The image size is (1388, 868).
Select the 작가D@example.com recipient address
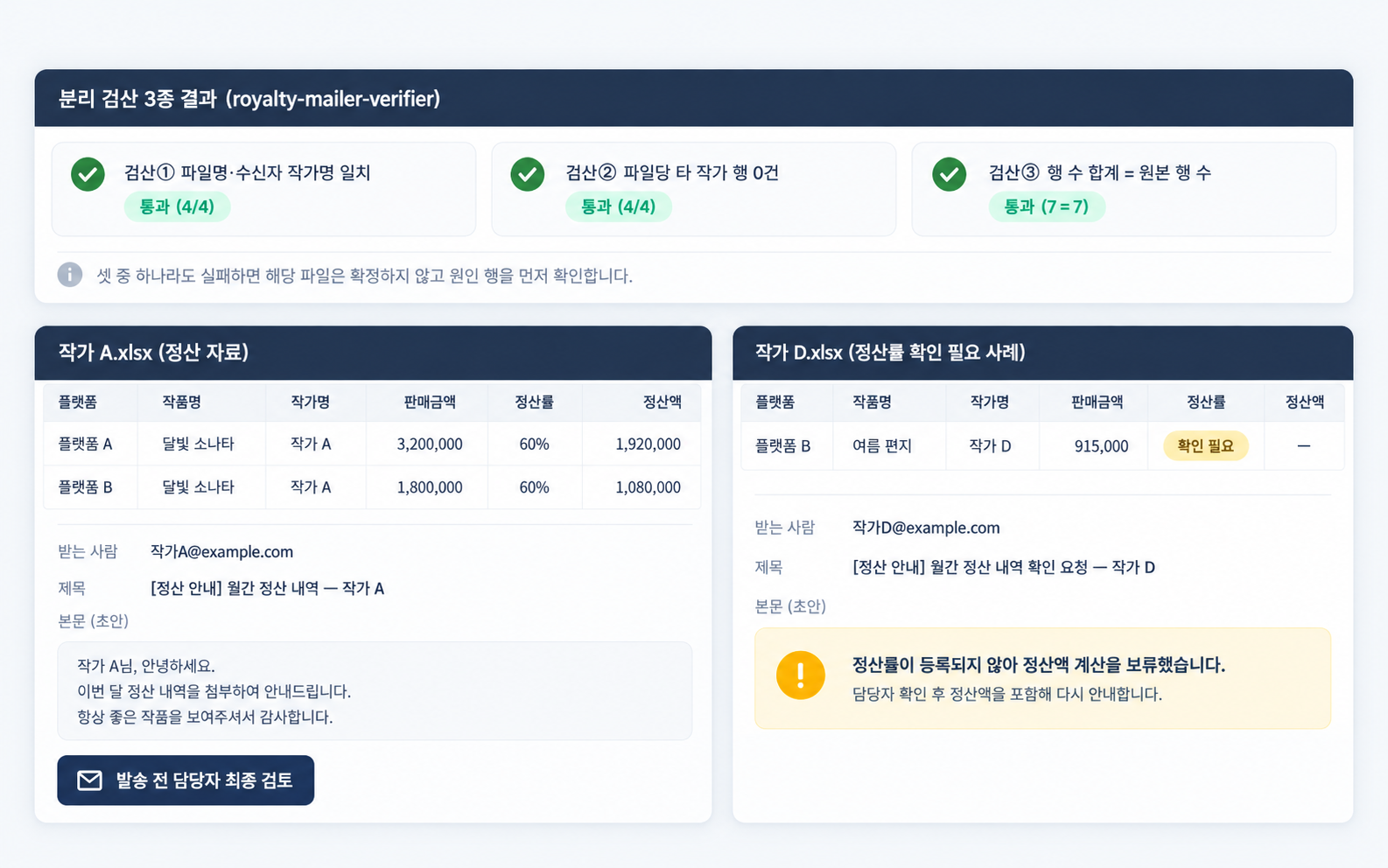pyautogui.click(x=926, y=528)
